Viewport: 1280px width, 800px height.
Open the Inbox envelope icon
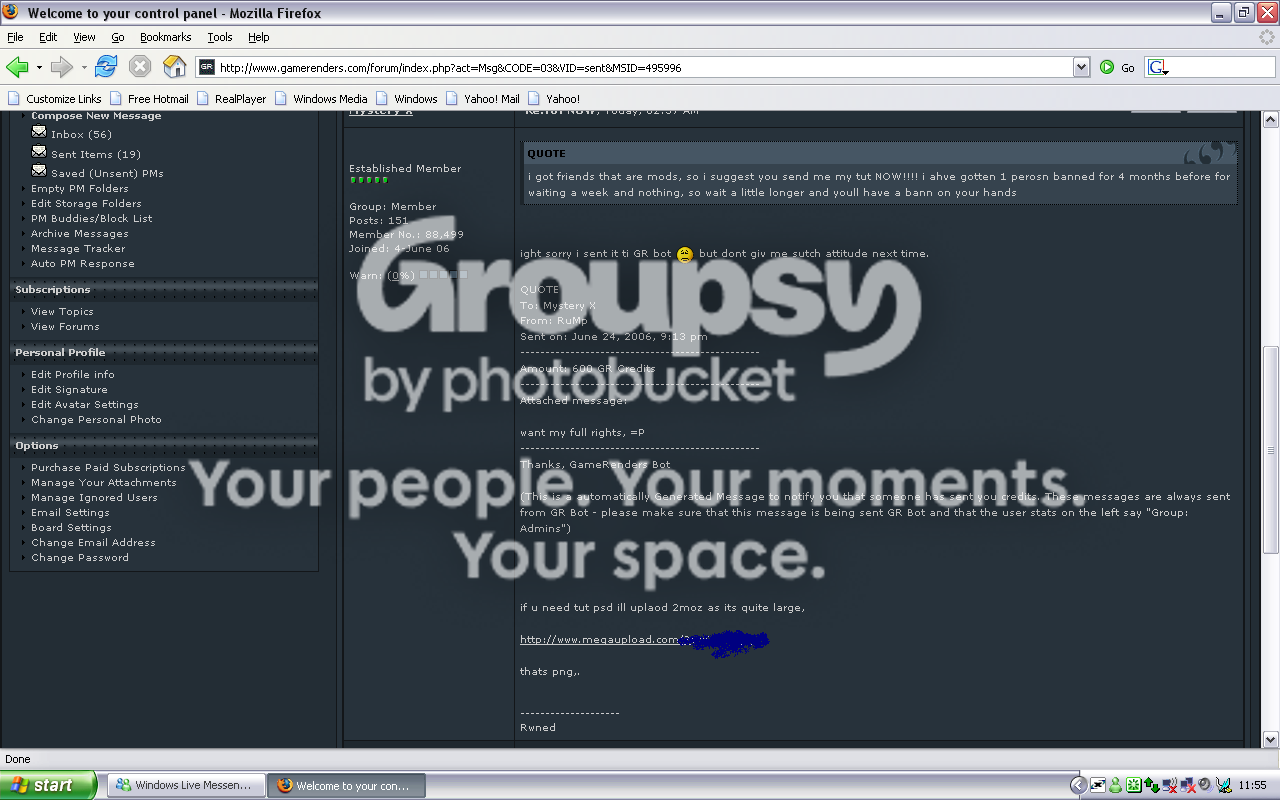[39, 132]
